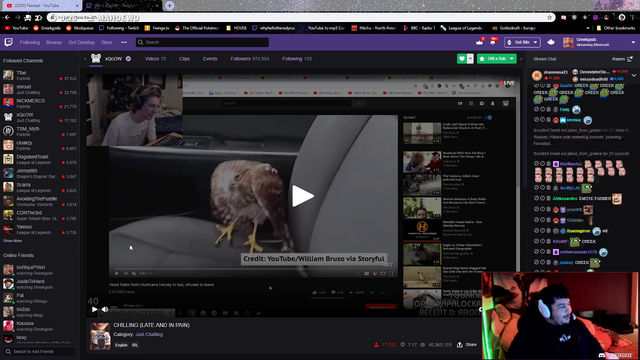This screenshot has height=360, width=640.
Task: Click Show More under followed channels
Action: tap(13, 241)
